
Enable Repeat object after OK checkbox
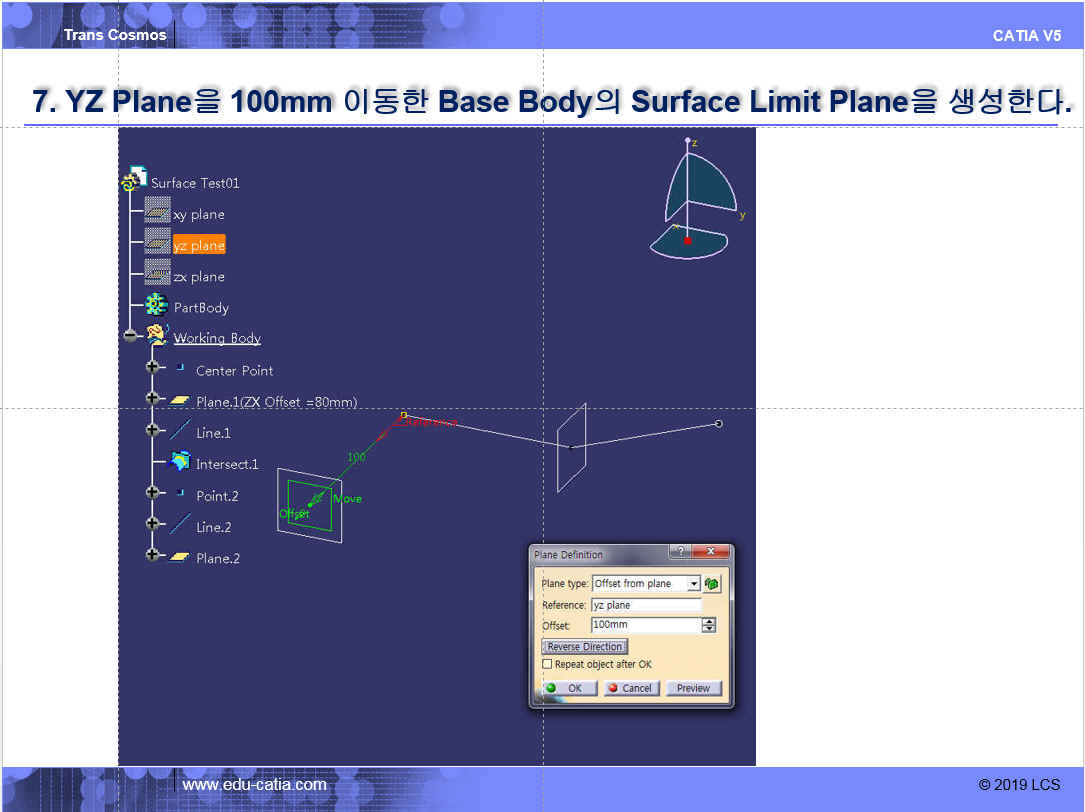click(x=547, y=664)
